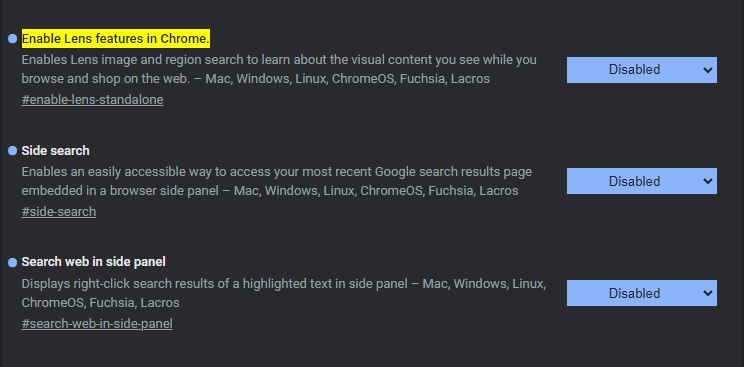
Task: Click the chevron arrow on the Lens features dropdown
Action: point(707,70)
